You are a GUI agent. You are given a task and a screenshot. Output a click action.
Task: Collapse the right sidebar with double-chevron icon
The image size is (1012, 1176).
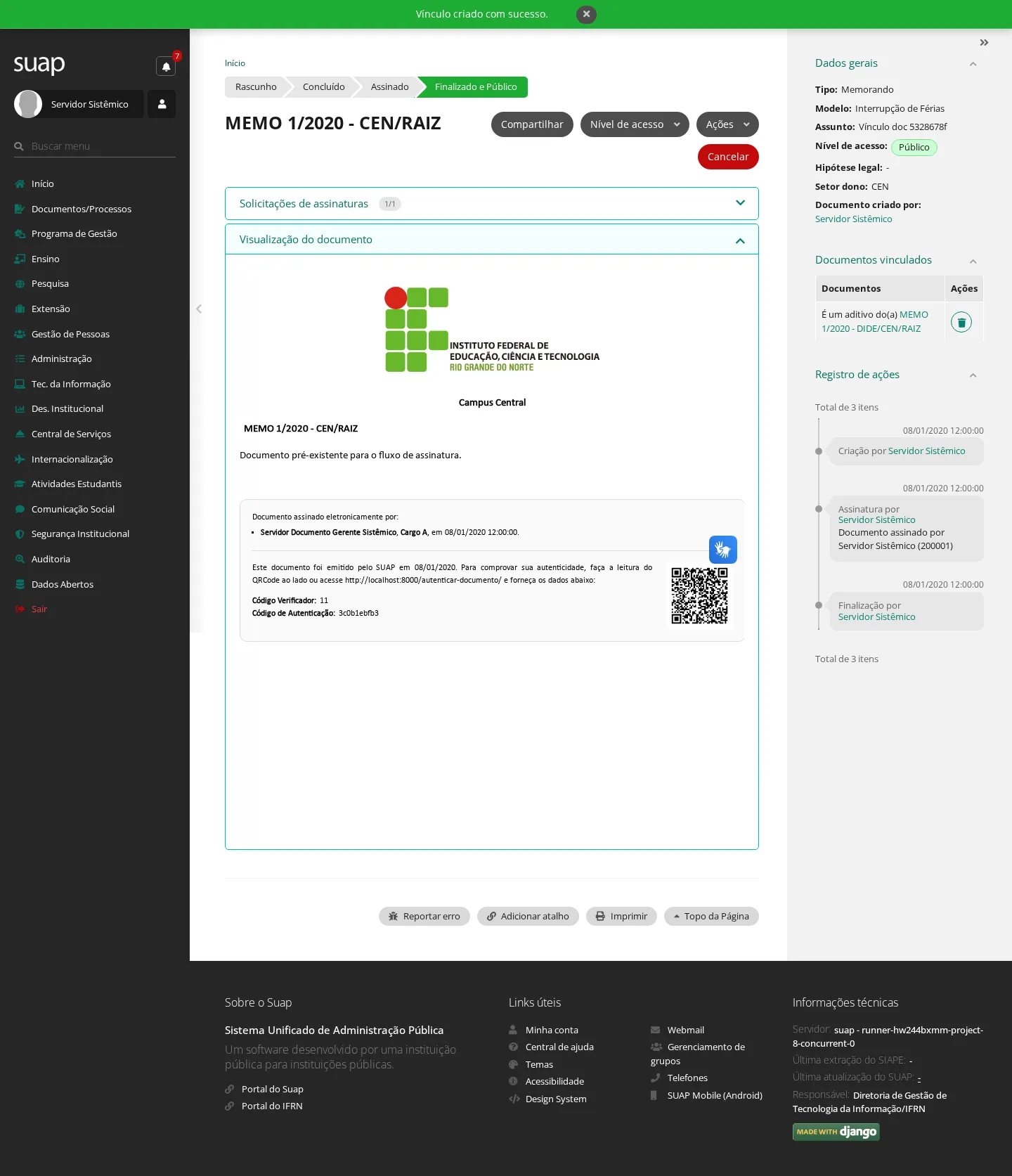point(984,43)
